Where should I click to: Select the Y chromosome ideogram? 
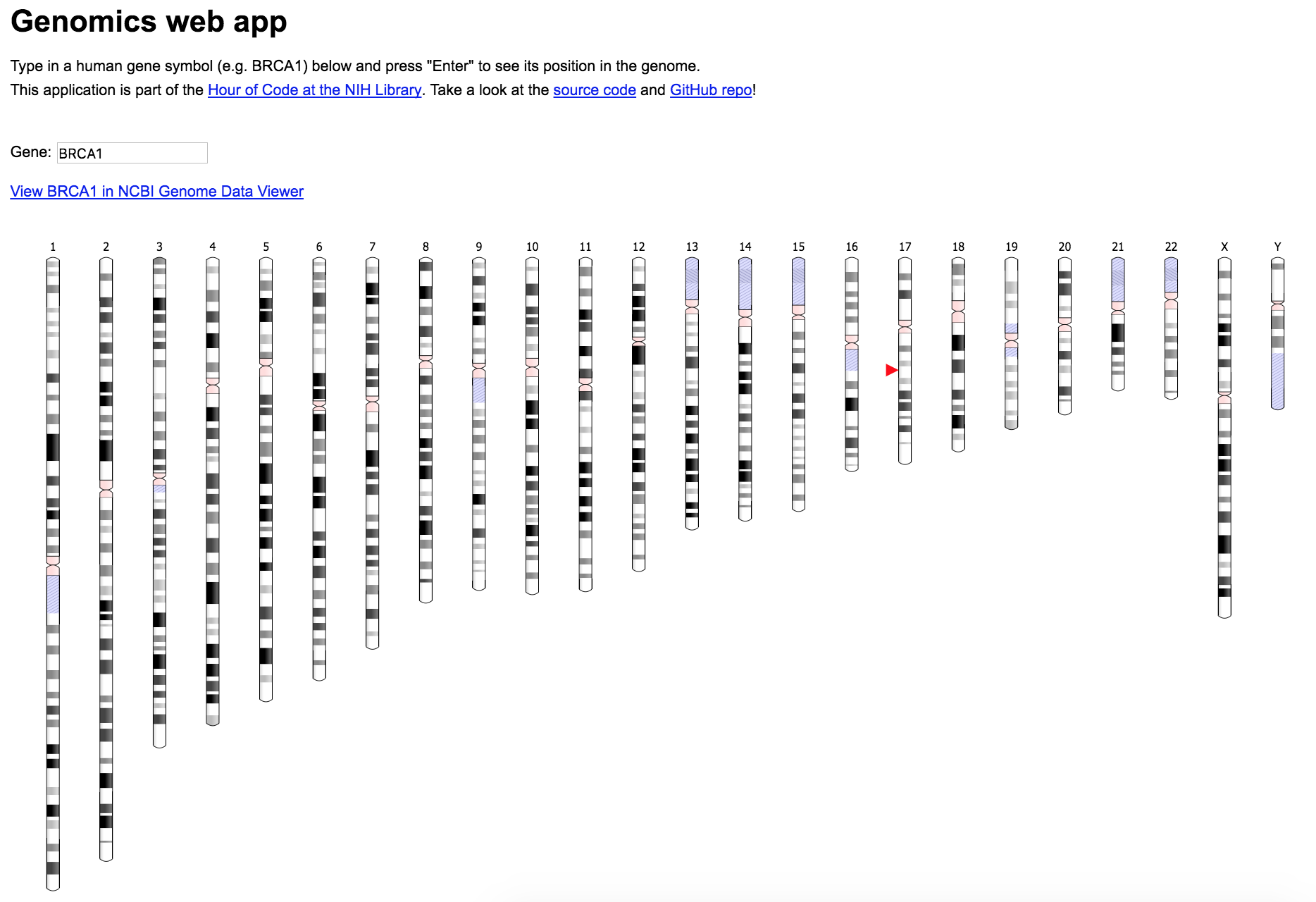[1278, 333]
